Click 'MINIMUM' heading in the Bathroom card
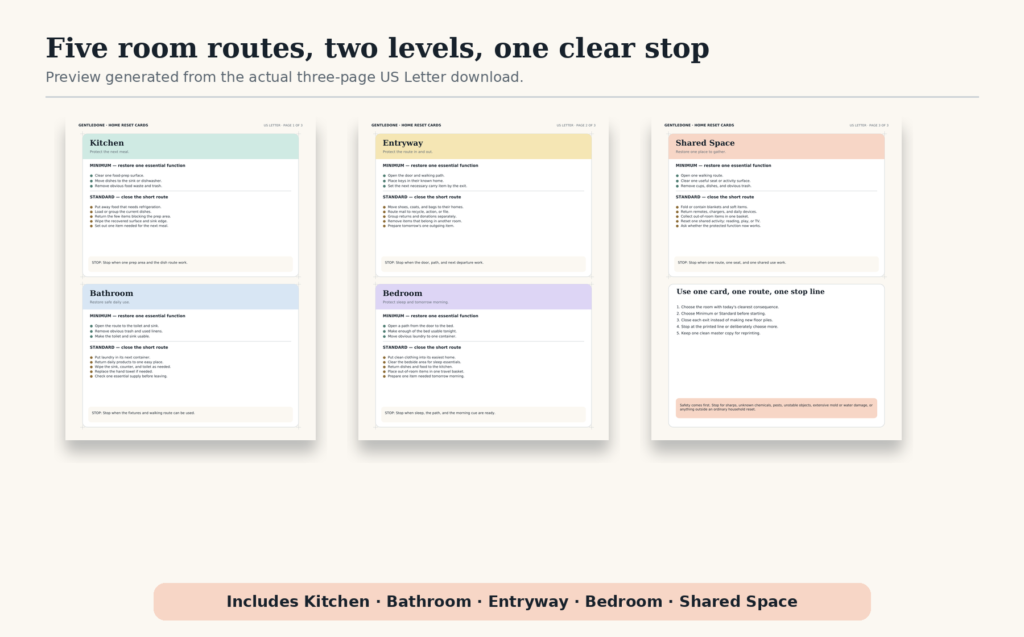The width and height of the screenshot is (1024, 637). coord(137,316)
